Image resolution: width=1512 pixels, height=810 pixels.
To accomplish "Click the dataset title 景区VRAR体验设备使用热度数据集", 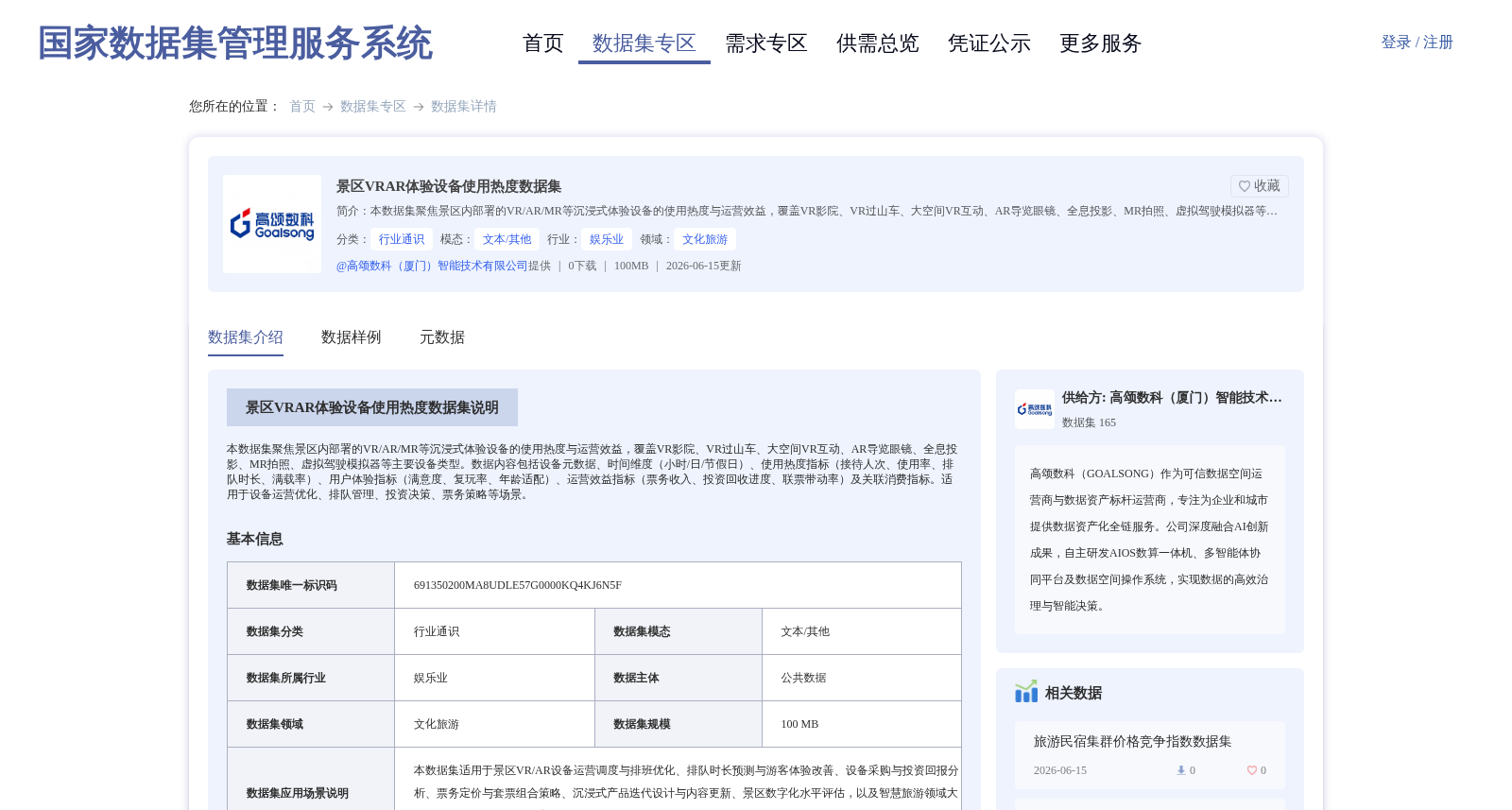I will click(x=449, y=186).
